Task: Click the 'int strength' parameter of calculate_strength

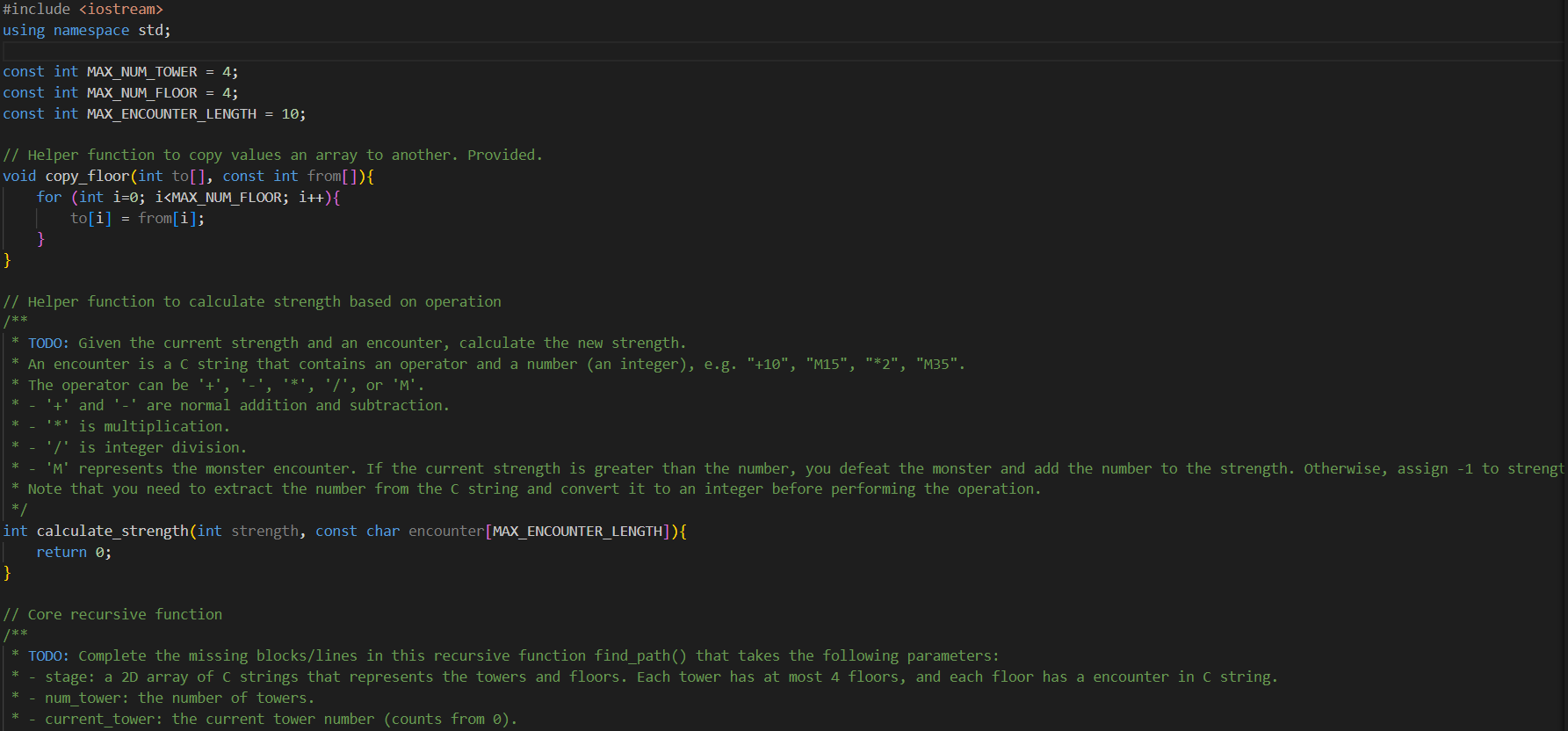Action: (x=248, y=532)
